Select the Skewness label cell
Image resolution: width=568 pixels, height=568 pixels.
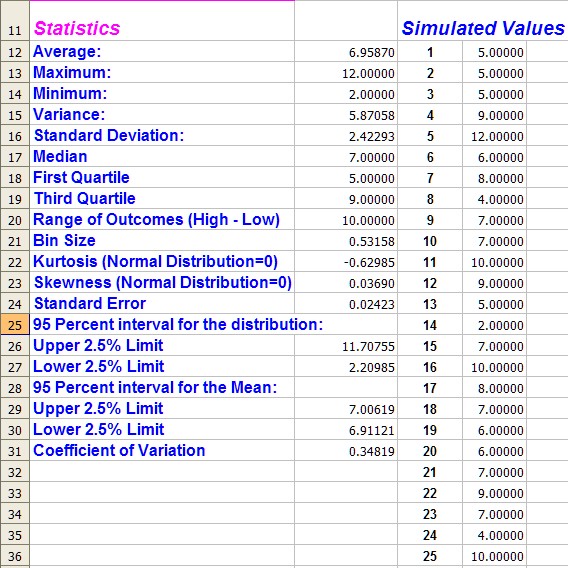[x=162, y=283]
